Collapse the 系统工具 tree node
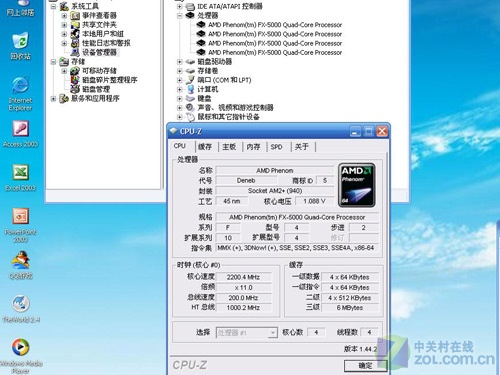Viewport: 500px width, 375px height. [53, 6]
